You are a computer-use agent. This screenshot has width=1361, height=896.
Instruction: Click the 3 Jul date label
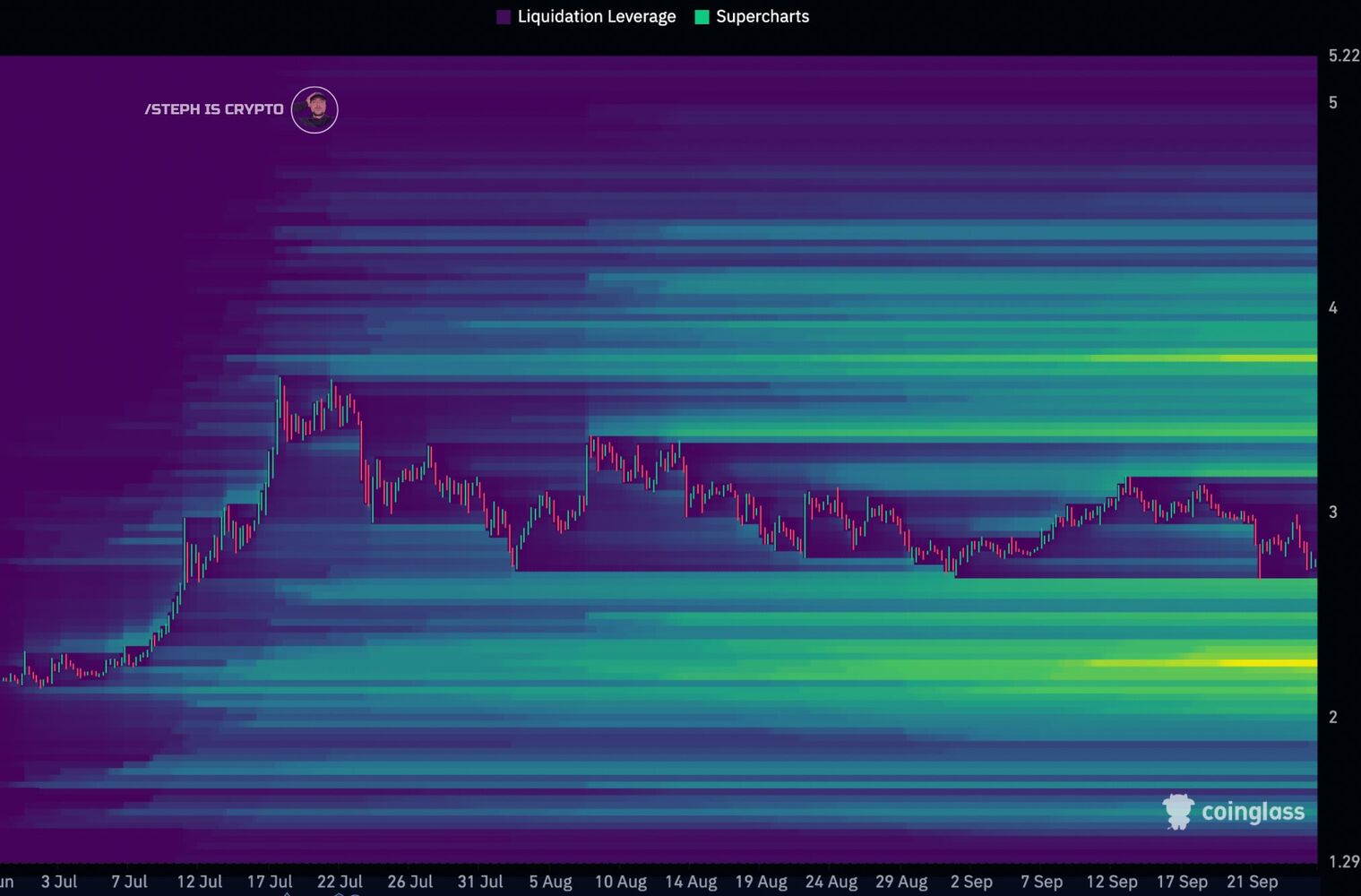click(x=59, y=882)
